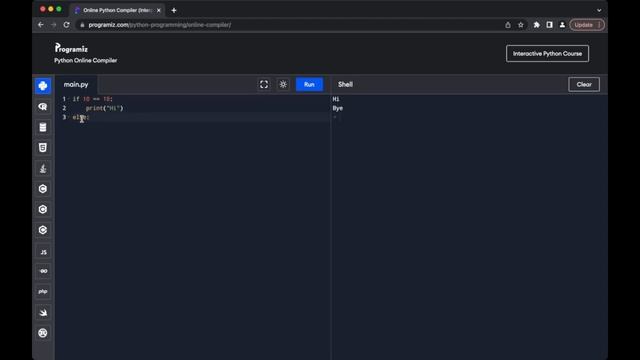
Task: Open the SQL database compiler icon
Action: tap(43, 127)
